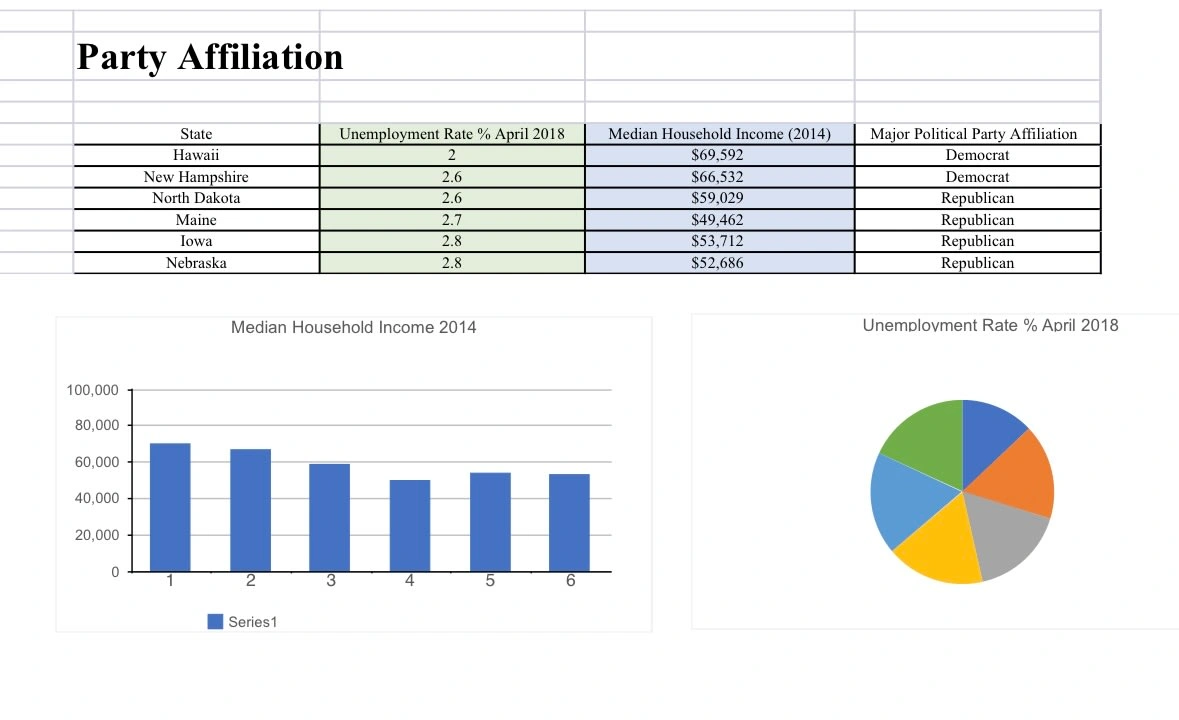
Task: Select the 2.8 value in Iowa row
Action: pyautogui.click(x=452, y=241)
